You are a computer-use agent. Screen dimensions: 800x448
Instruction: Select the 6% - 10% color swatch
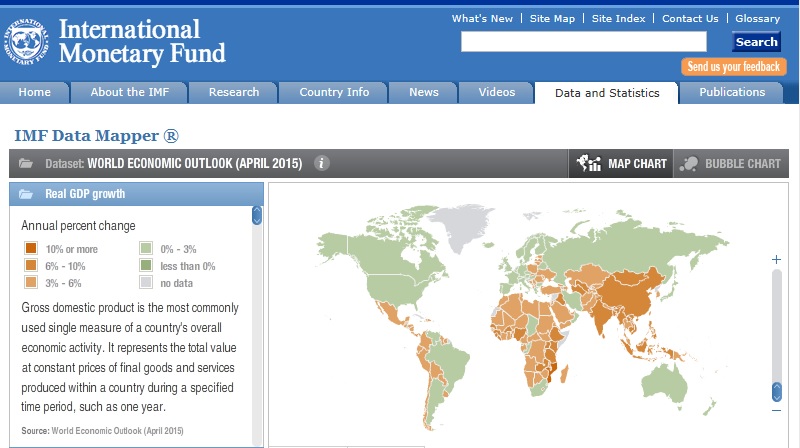tap(31, 265)
